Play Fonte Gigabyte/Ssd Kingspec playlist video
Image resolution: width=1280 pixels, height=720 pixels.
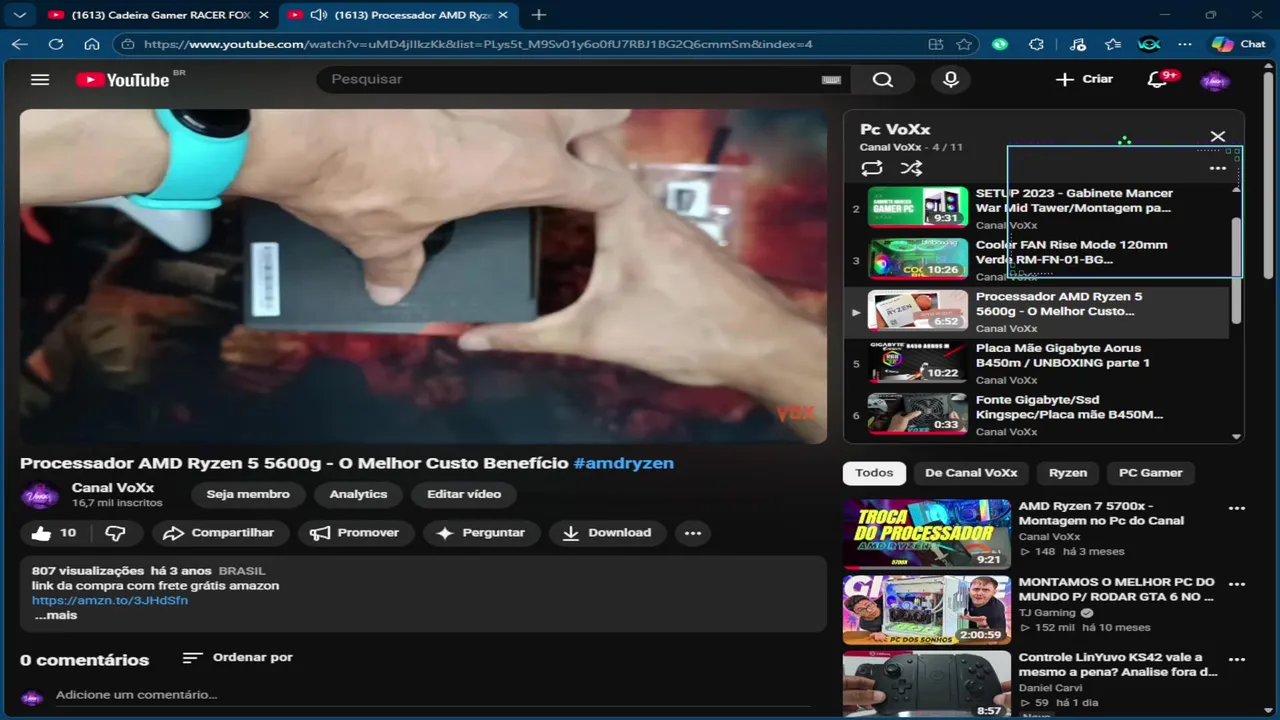(1036, 415)
